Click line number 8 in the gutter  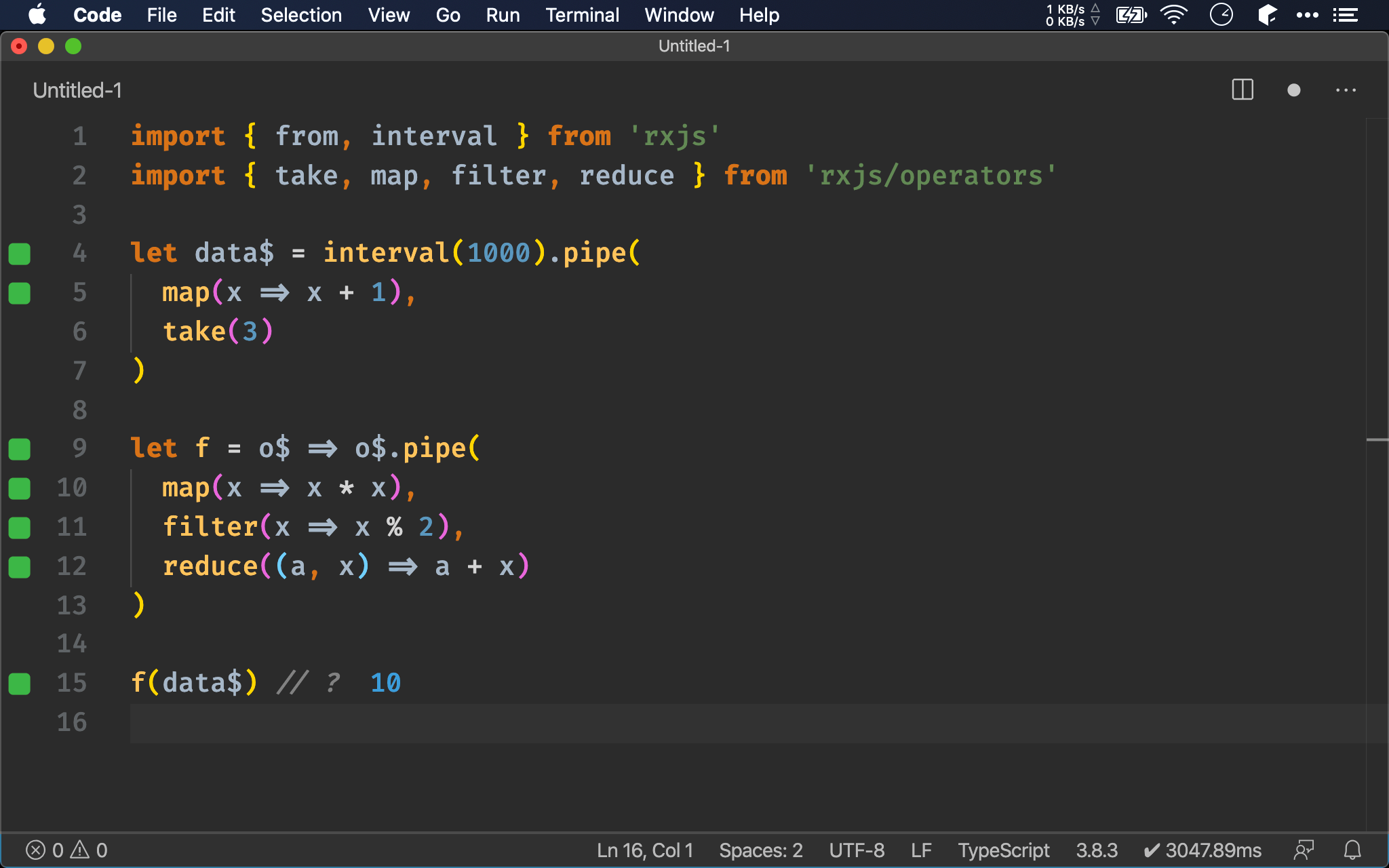80,410
